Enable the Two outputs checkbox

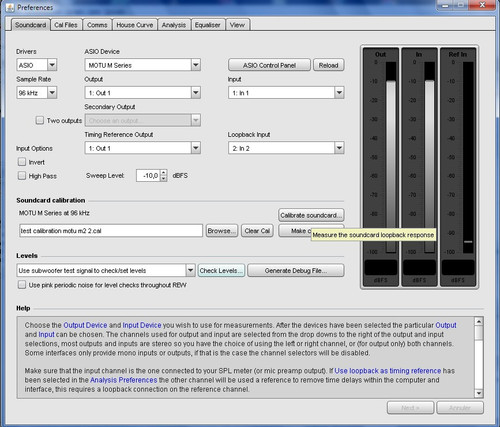click(40, 120)
